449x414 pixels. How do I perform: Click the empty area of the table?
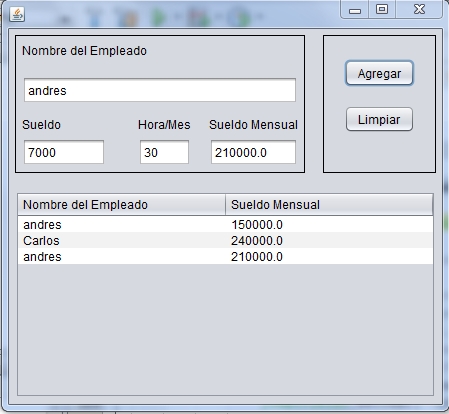[226, 329]
